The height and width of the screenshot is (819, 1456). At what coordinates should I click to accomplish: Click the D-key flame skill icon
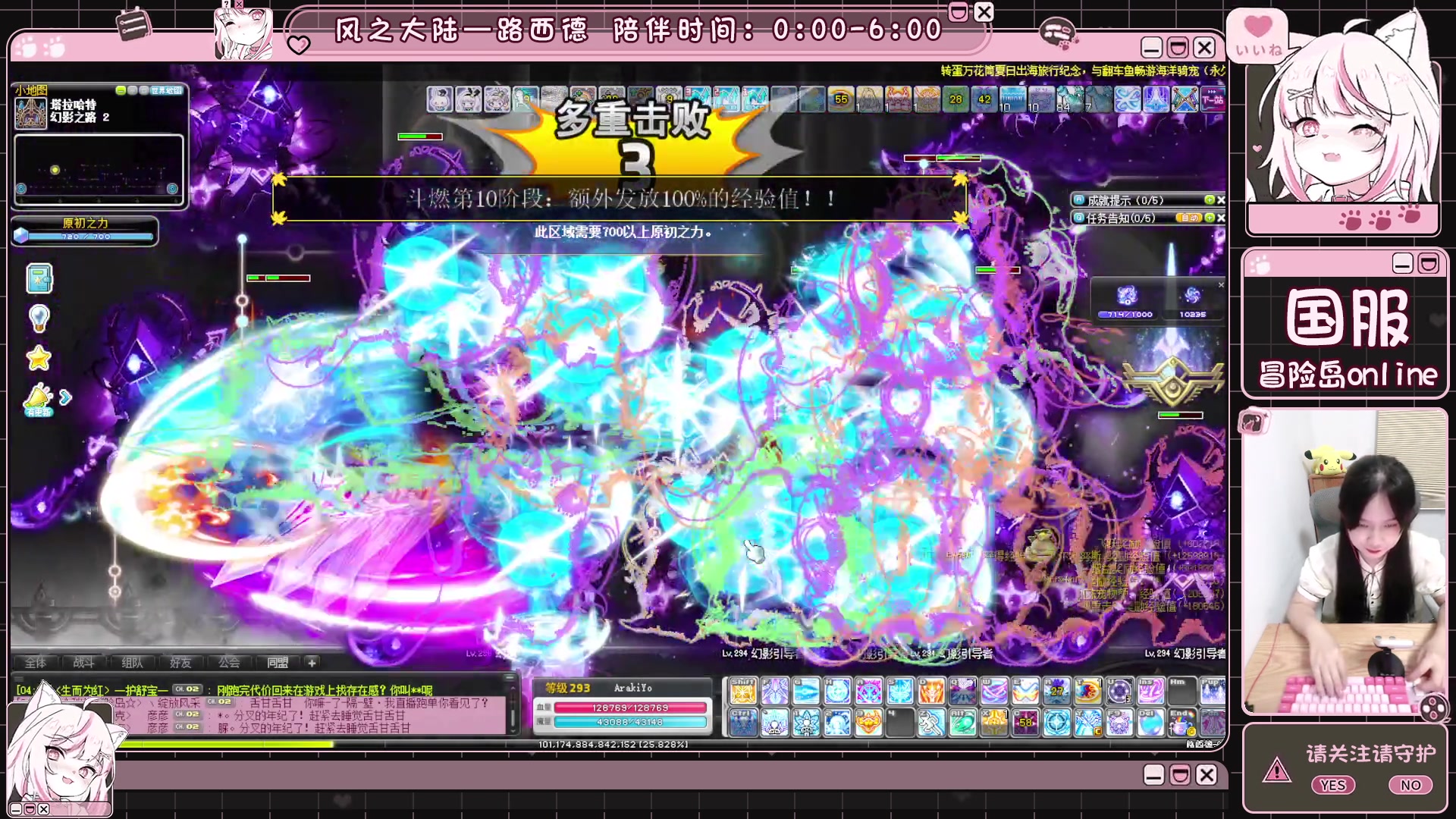[931, 691]
